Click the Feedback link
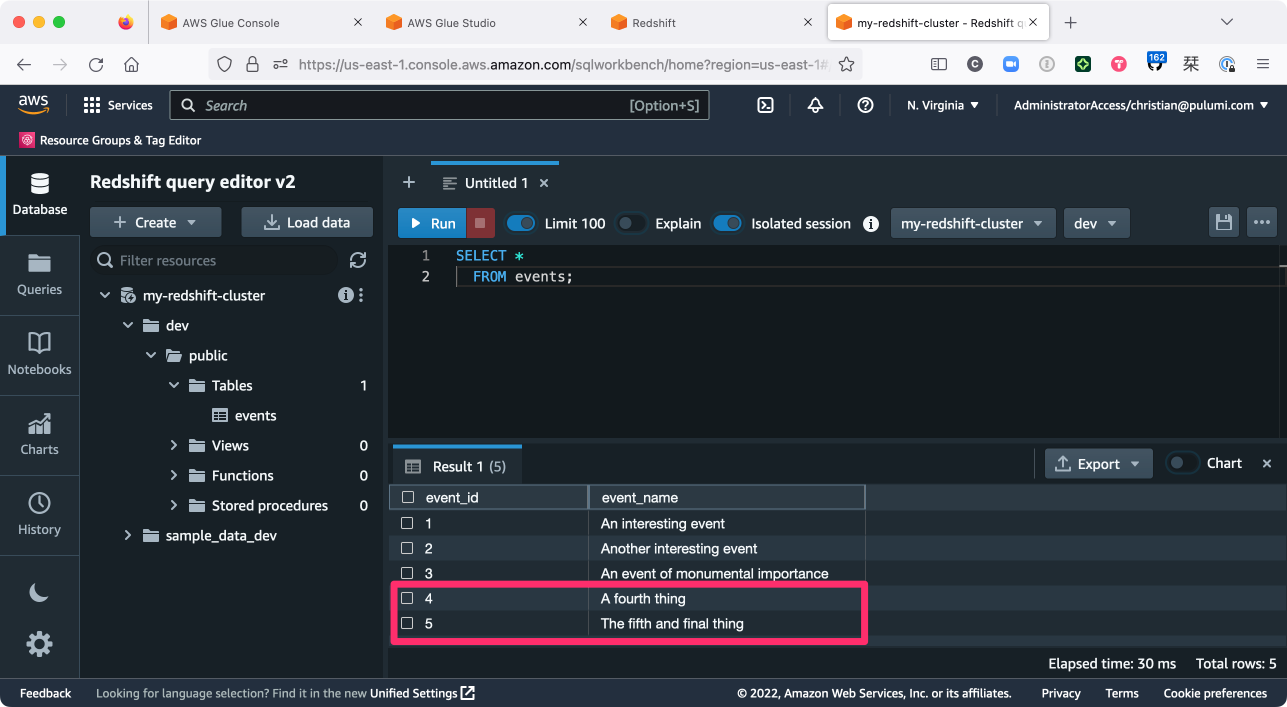This screenshot has width=1287, height=707. point(46,693)
